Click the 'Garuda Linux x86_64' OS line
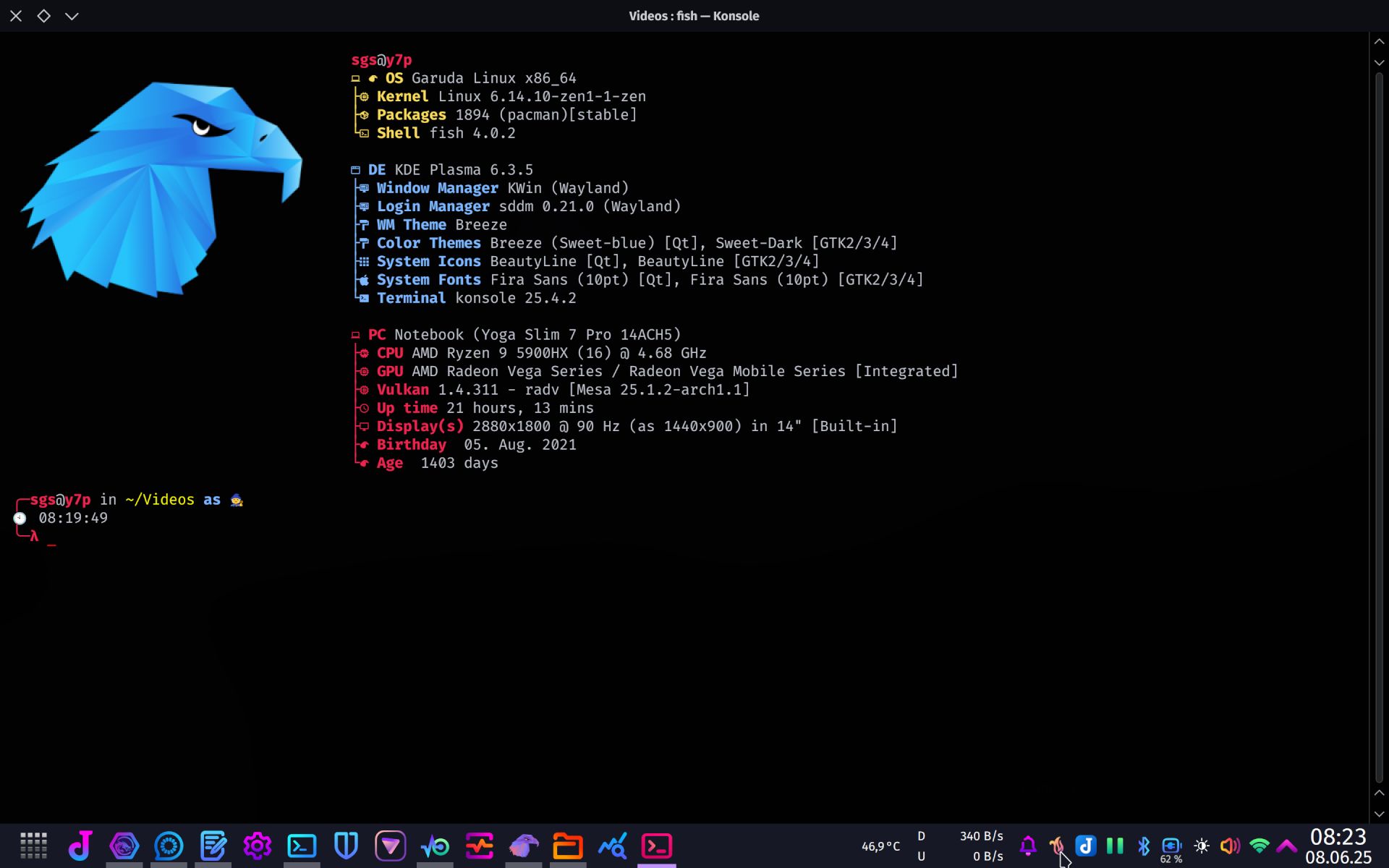The height and width of the screenshot is (868, 1389). 494,78
